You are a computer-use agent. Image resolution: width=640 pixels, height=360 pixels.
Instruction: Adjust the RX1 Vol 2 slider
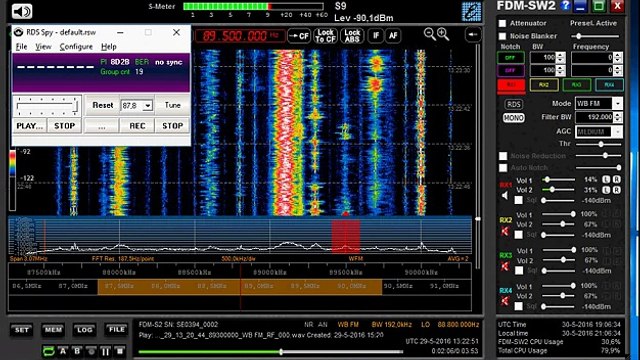tap(558, 190)
